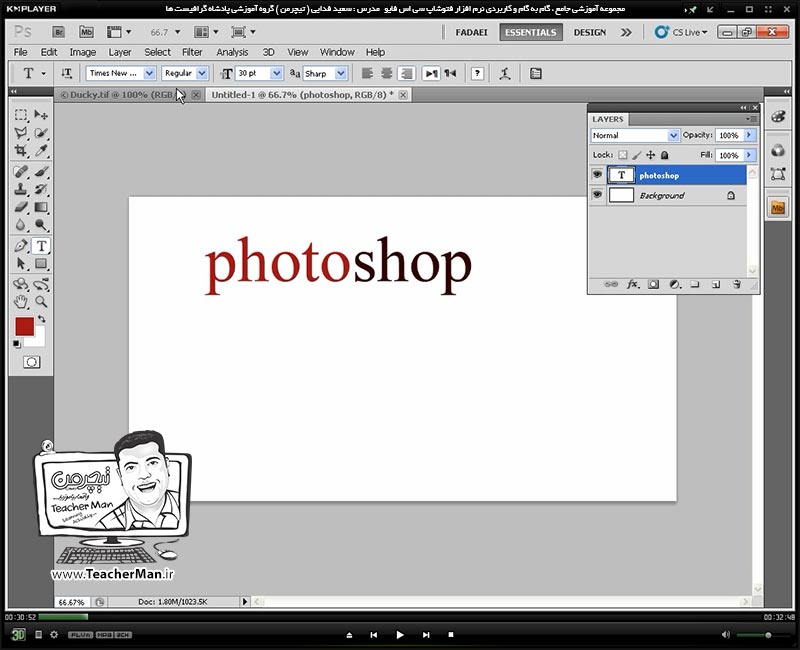Select the Rectangle shape tool
Screen dimensions: 800x650
[41, 264]
